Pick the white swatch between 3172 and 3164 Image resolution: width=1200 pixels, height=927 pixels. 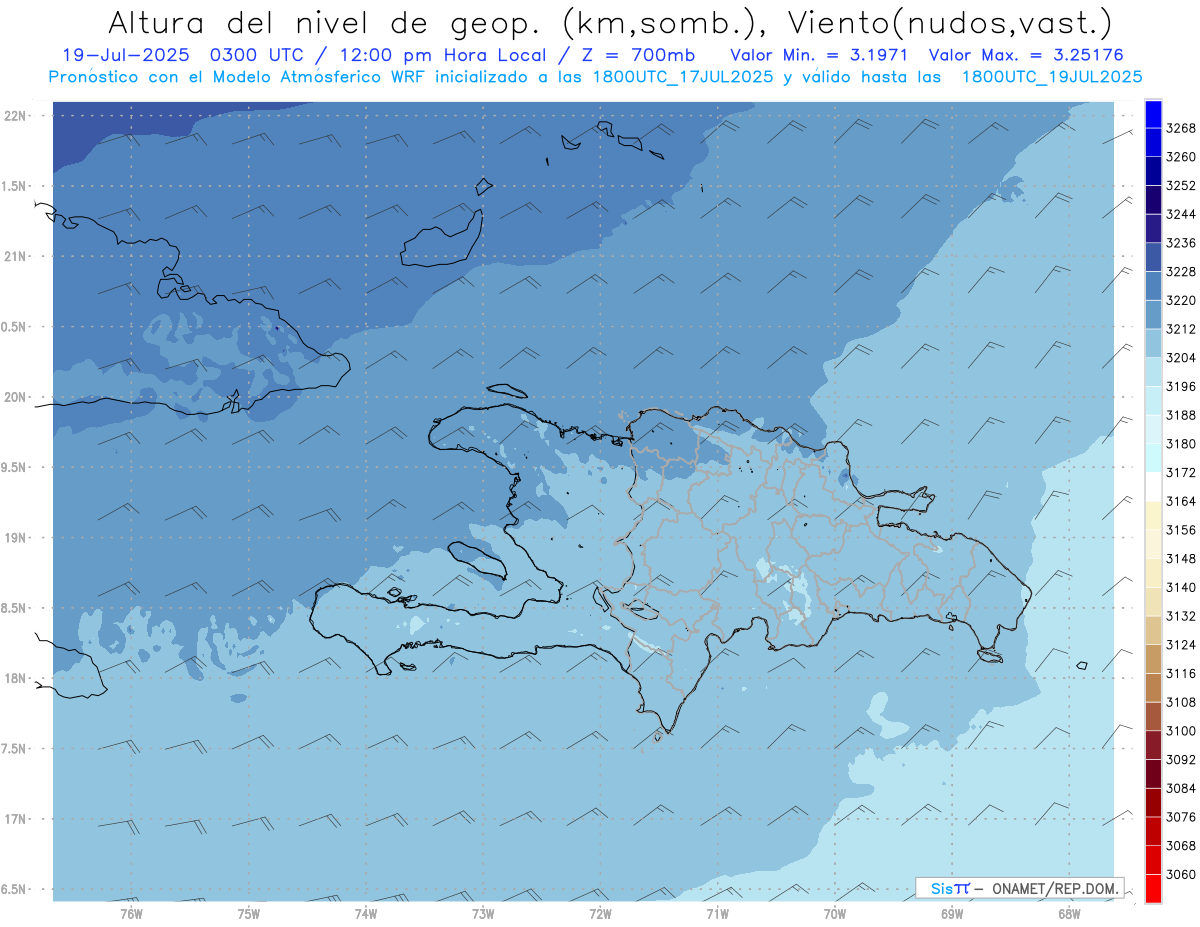click(1152, 486)
